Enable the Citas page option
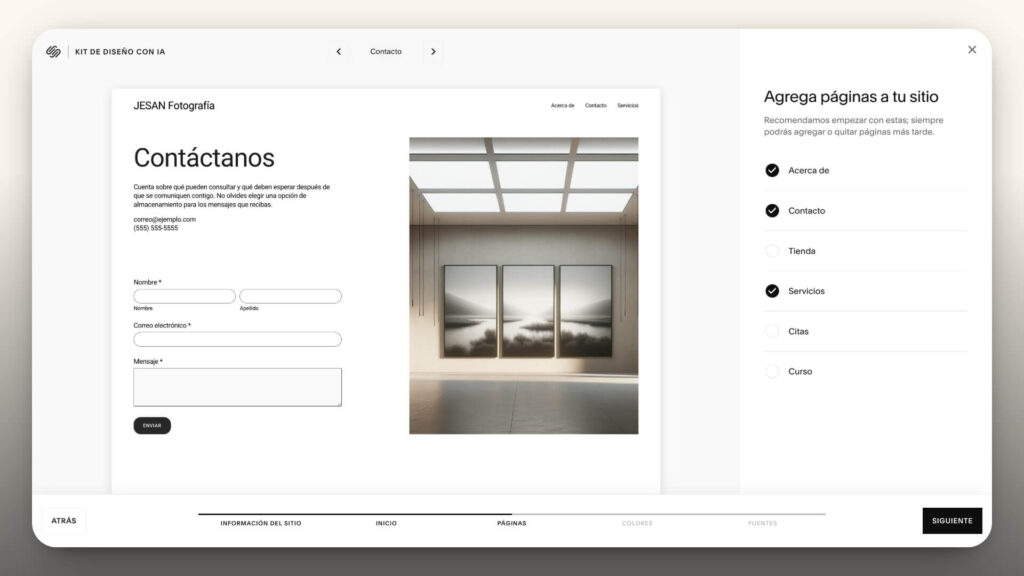 pos(772,331)
